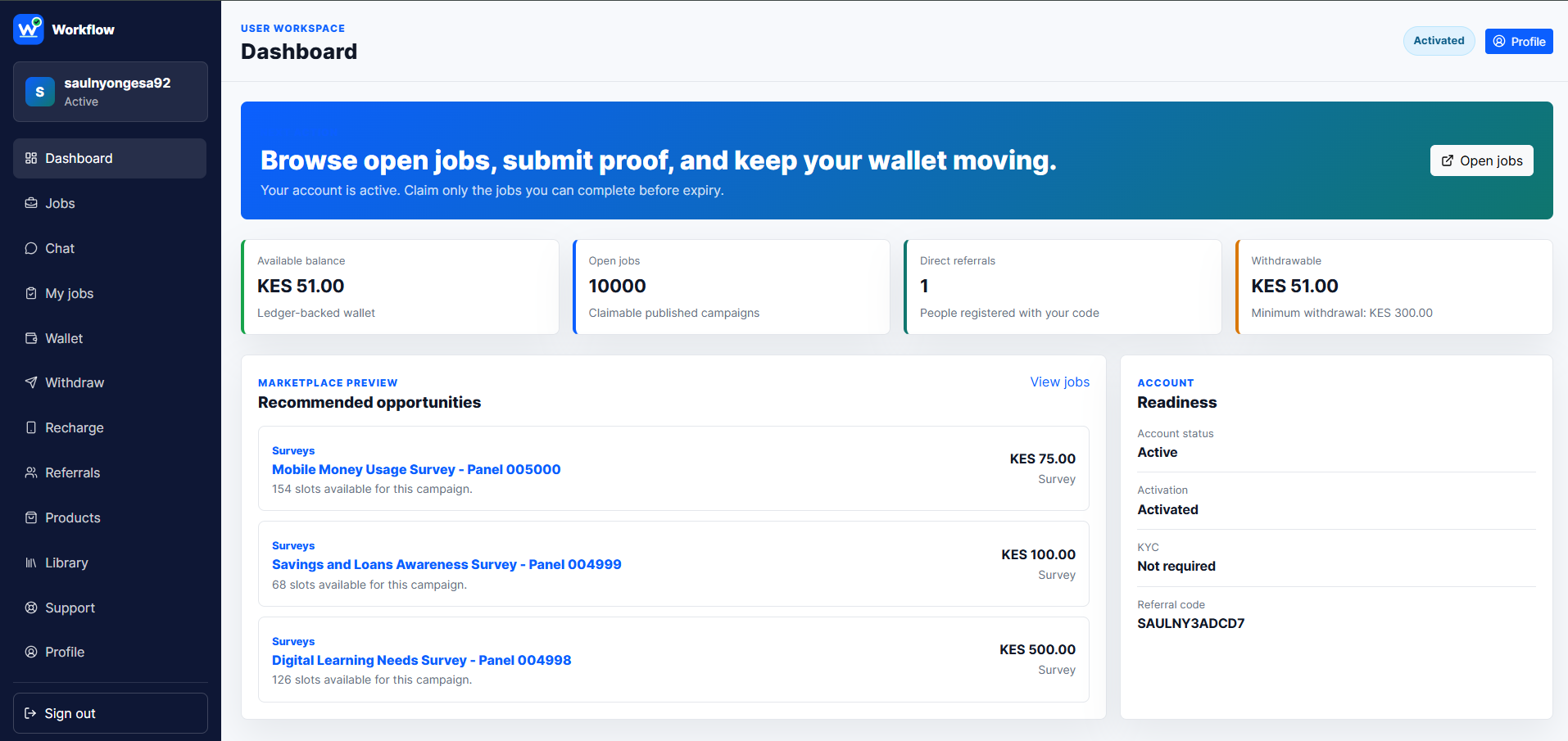This screenshot has height=741, width=1568.
Task: Click the Direct referrals stat card
Action: point(1063,287)
